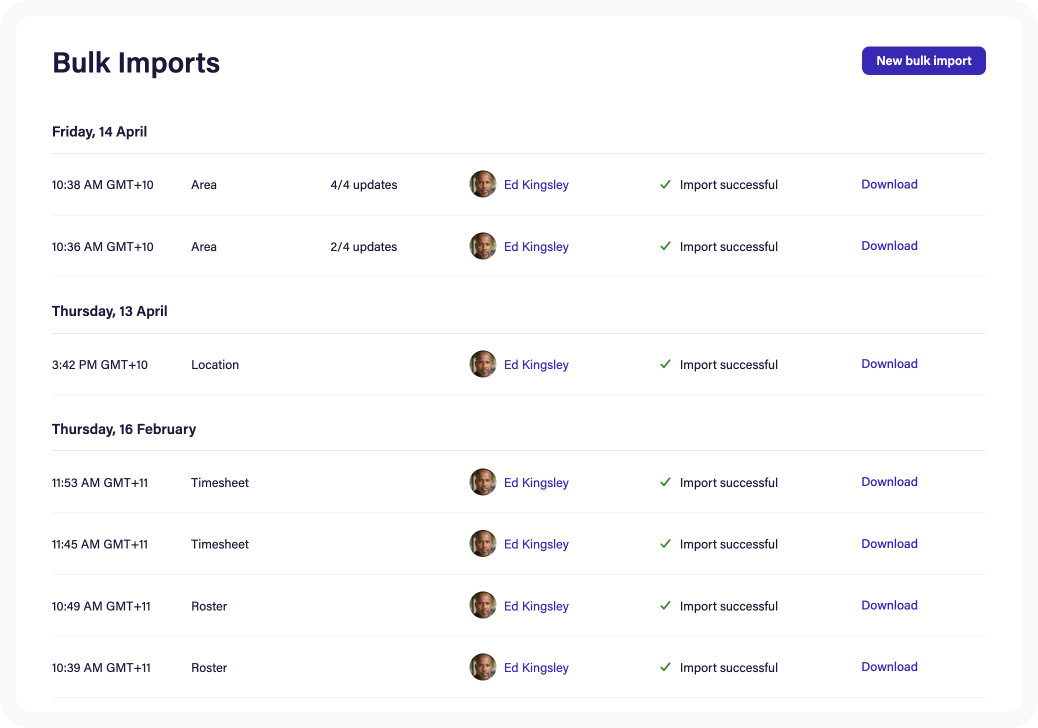Click the Thursday, 13 April section header
Viewport: 1038px width, 728px height.
coord(109,311)
